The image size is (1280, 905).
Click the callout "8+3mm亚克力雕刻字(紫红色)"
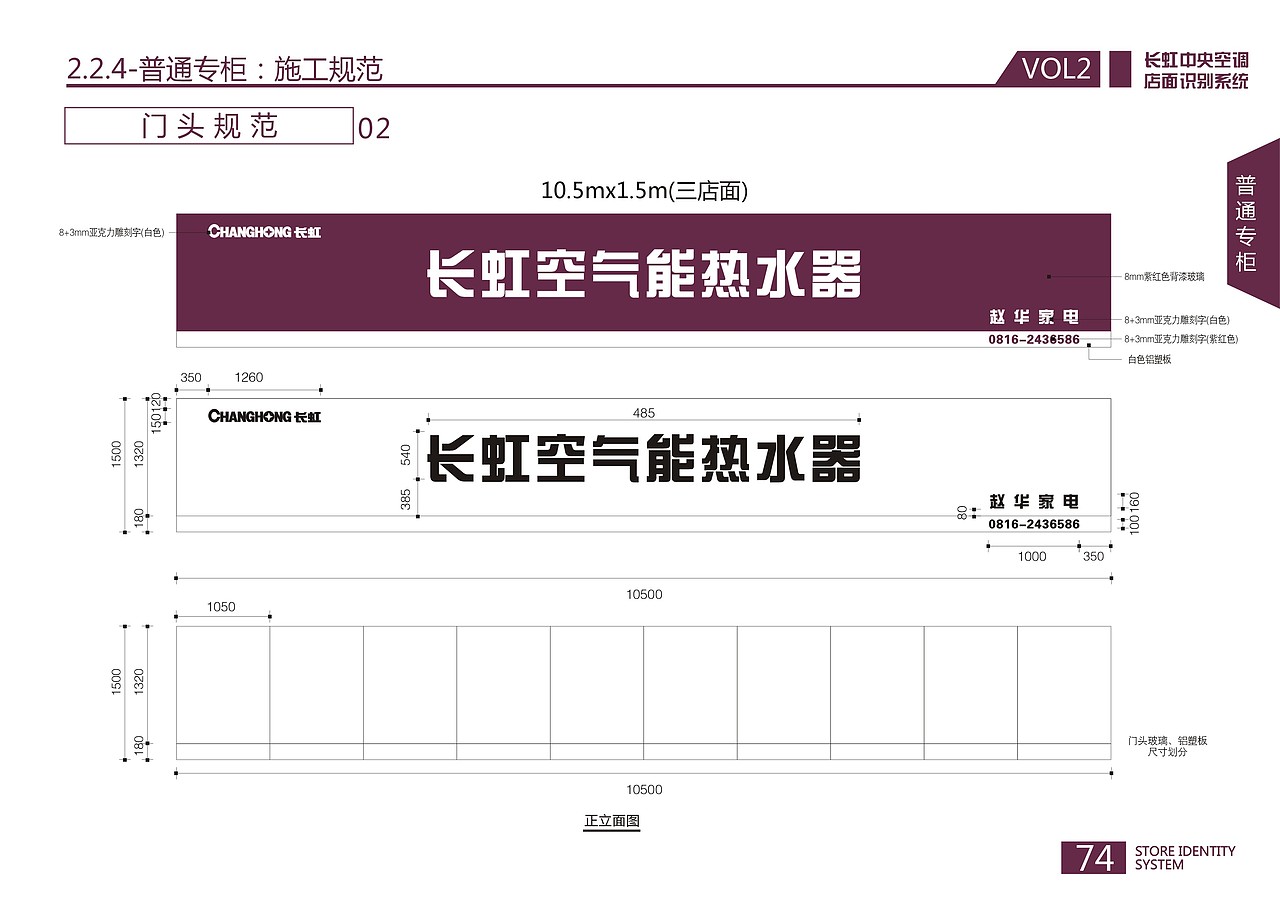[1181, 340]
